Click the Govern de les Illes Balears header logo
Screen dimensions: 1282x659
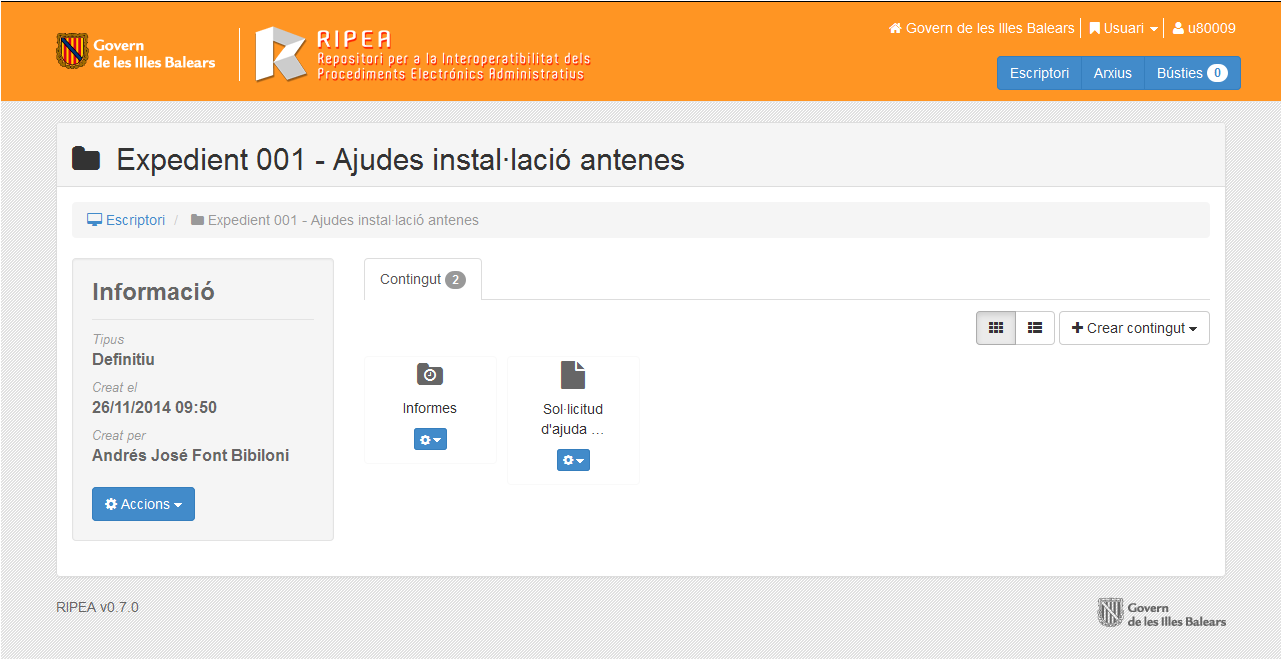136,53
